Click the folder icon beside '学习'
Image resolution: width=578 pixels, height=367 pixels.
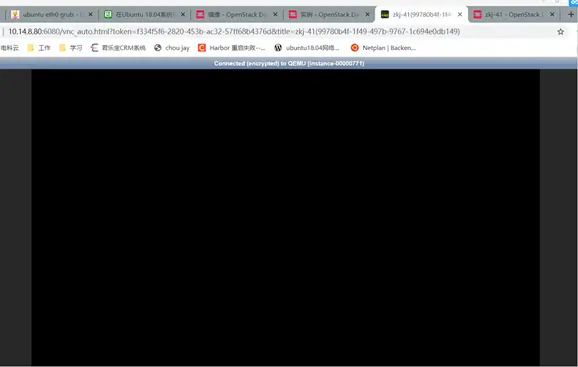(x=62, y=48)
